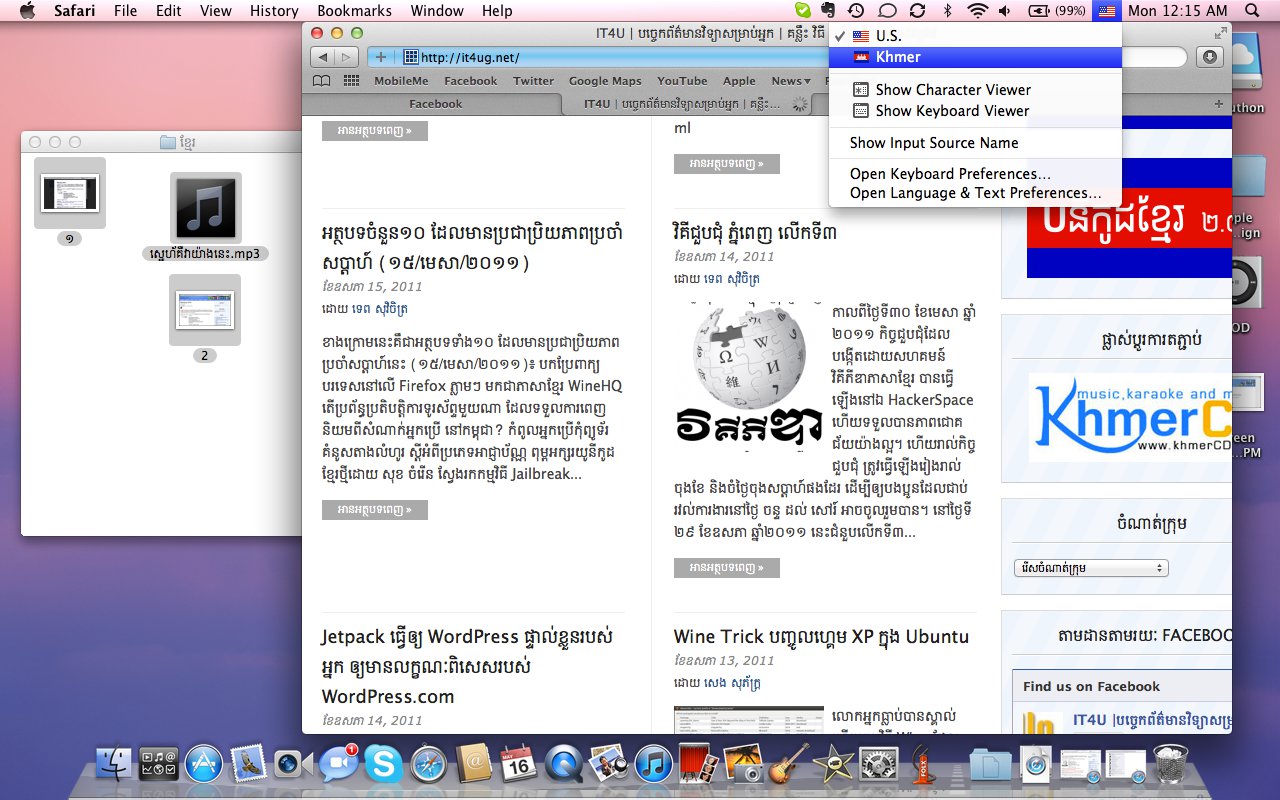This screenshot has width=1280, height=800.
Task: Open the App Store dock icon
Action: [203, 764]
